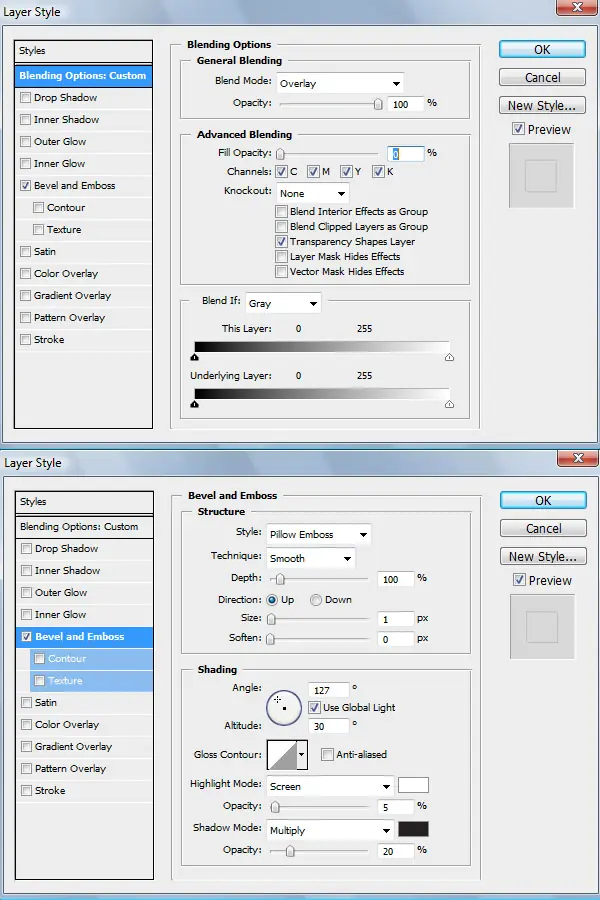Open the Gloss Contour picker arrow
Viewport: 600px width, 900px height.
(302, 755)
